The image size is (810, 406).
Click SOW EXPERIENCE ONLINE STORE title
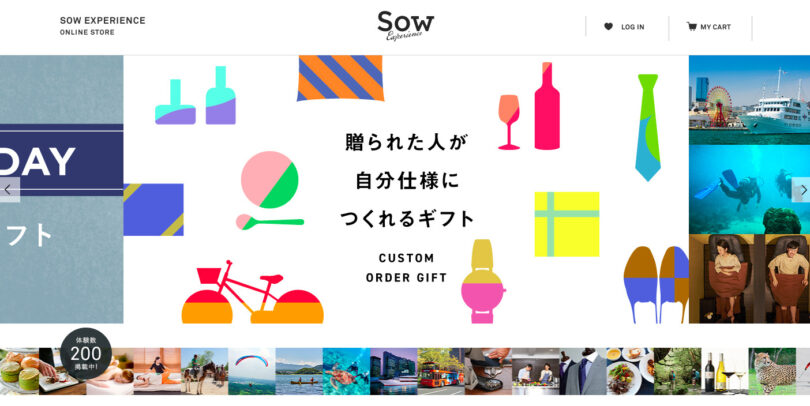(102, 26)
